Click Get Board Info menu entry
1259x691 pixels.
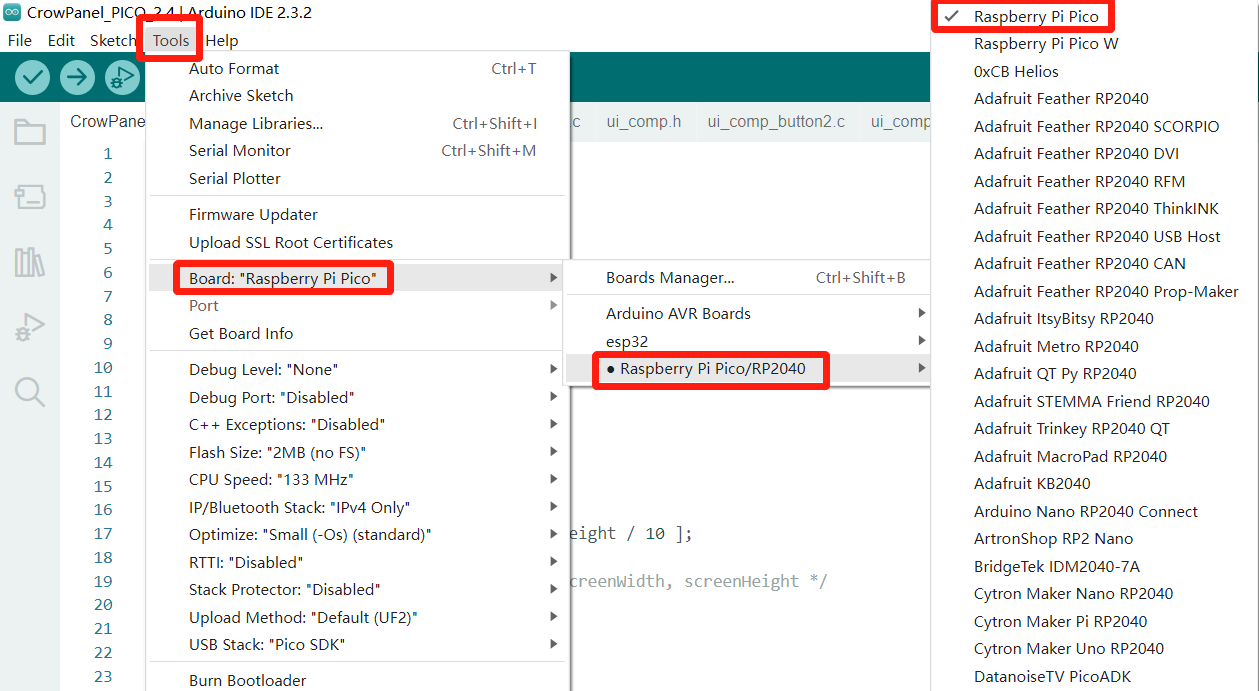[359, 334]
